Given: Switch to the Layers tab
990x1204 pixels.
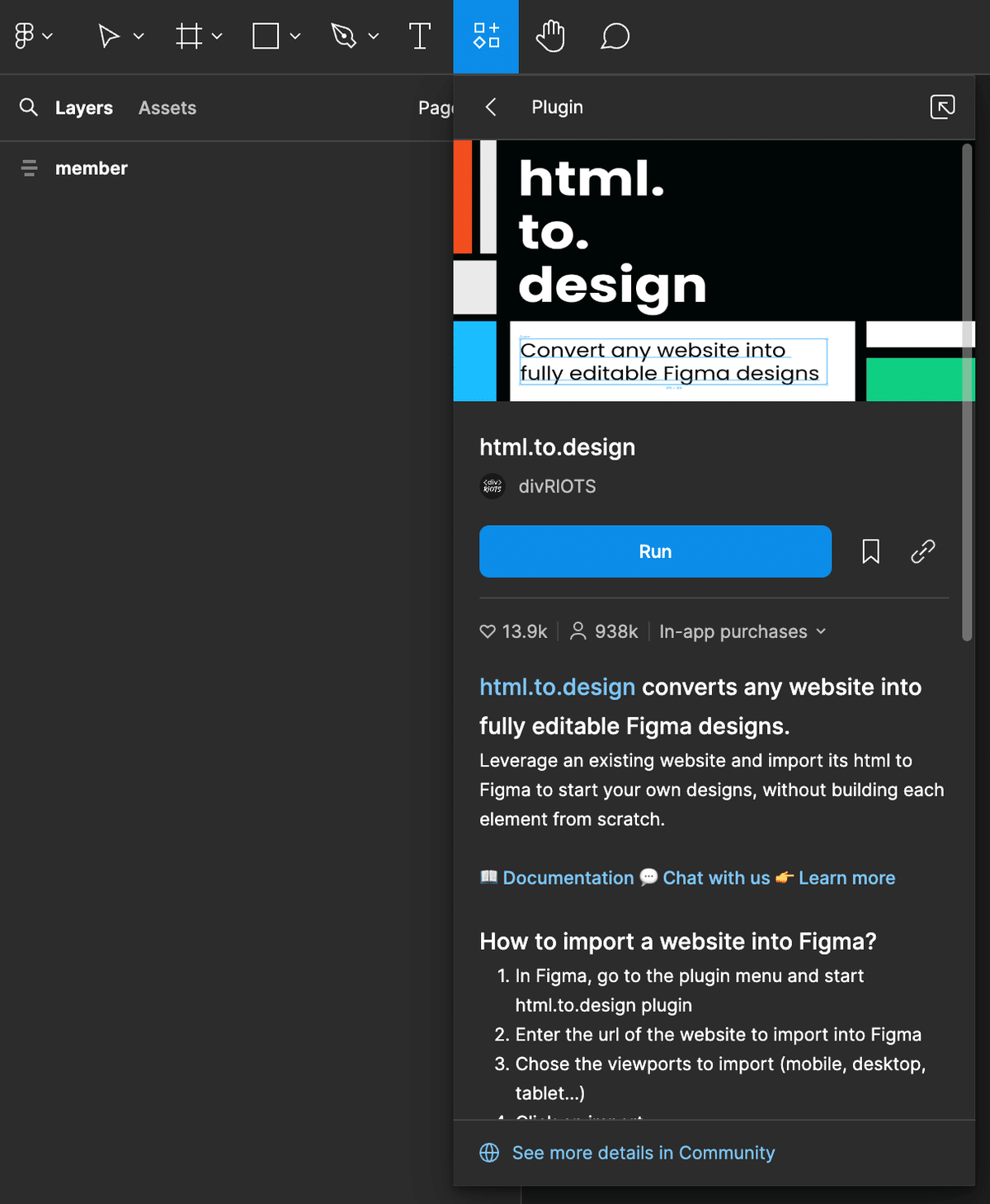Looking at the screenshot, I should 84,108.
